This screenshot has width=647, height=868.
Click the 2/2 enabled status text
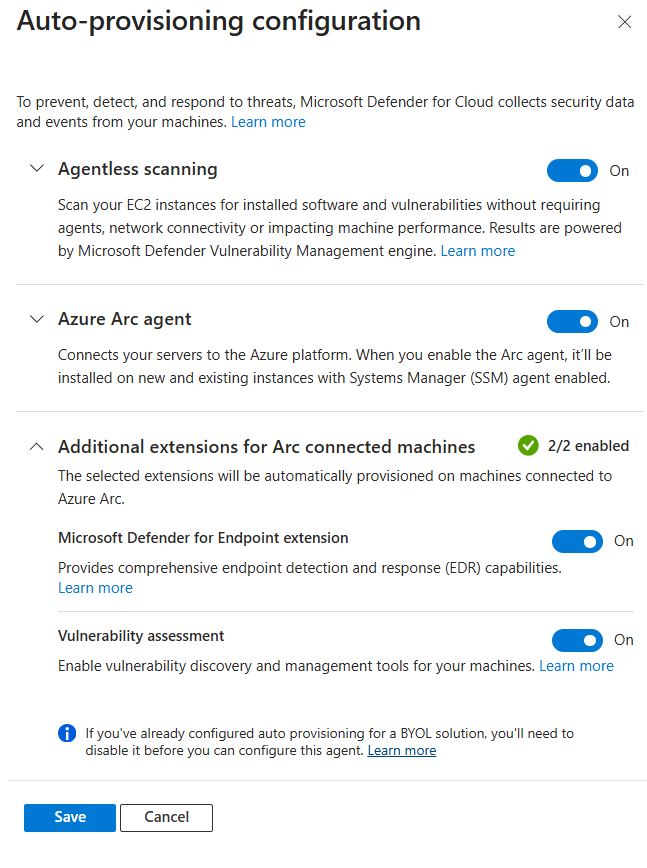point(588,446)
